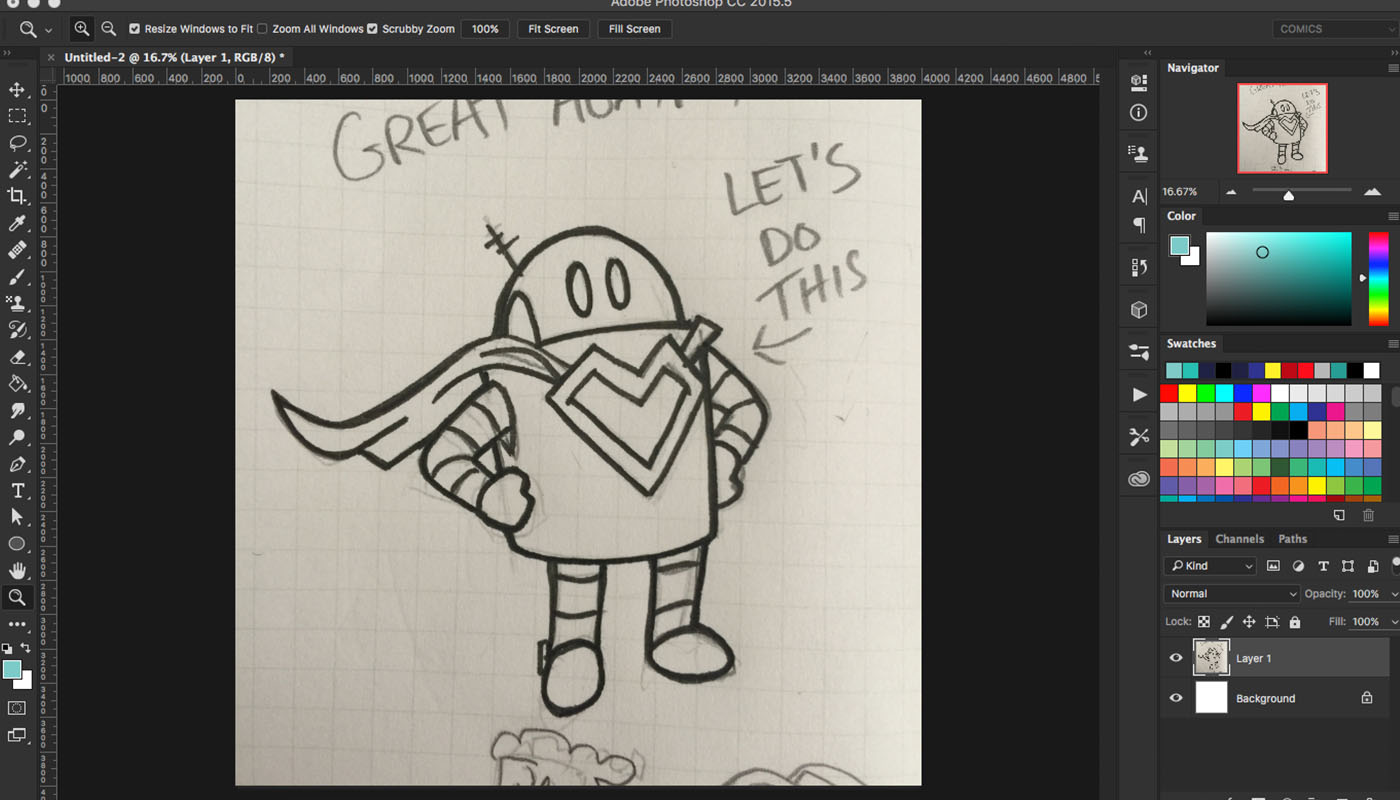This screenshot has width=1400, height=800.
Task: Select the Horizontal Type tool
Action: (17, 490)
